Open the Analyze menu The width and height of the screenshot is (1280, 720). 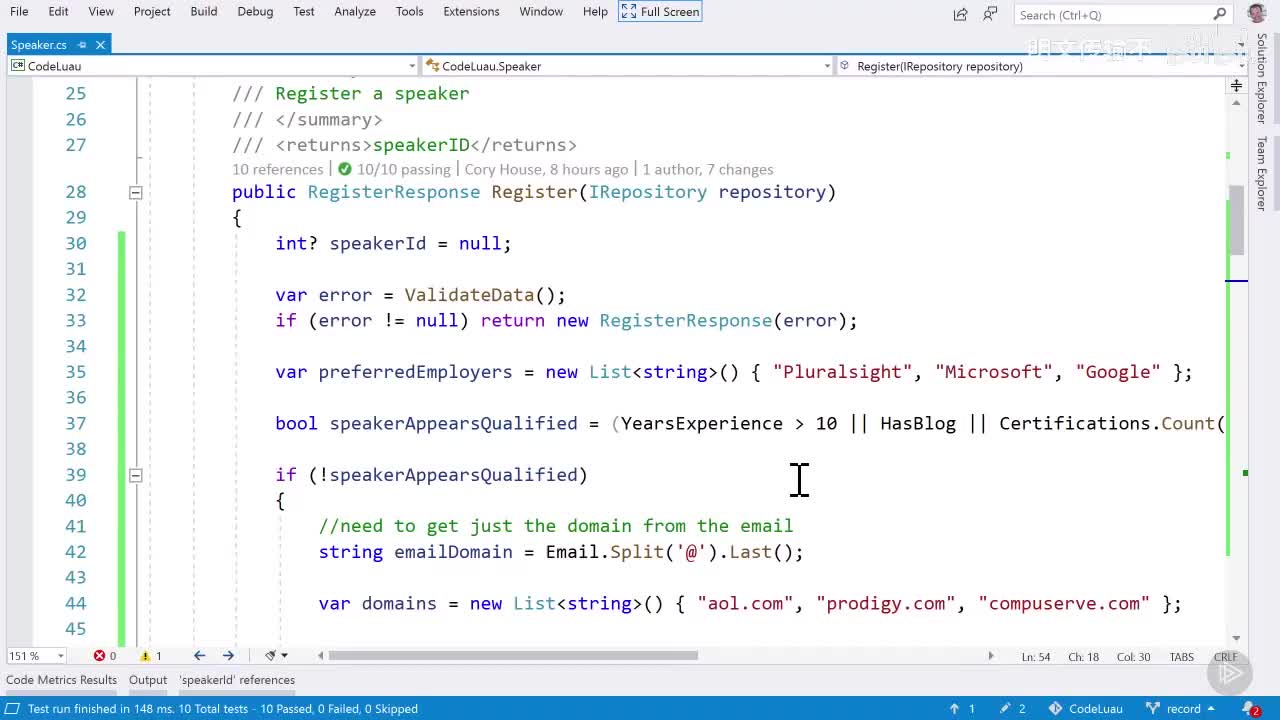click(355, 11)
